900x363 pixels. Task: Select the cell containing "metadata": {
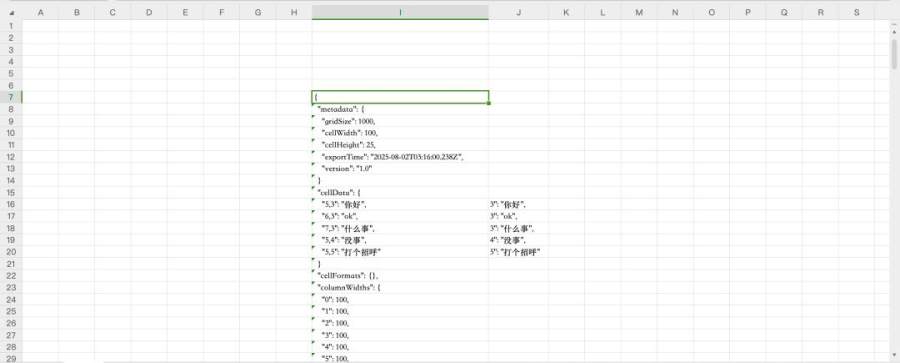[400, 109]
